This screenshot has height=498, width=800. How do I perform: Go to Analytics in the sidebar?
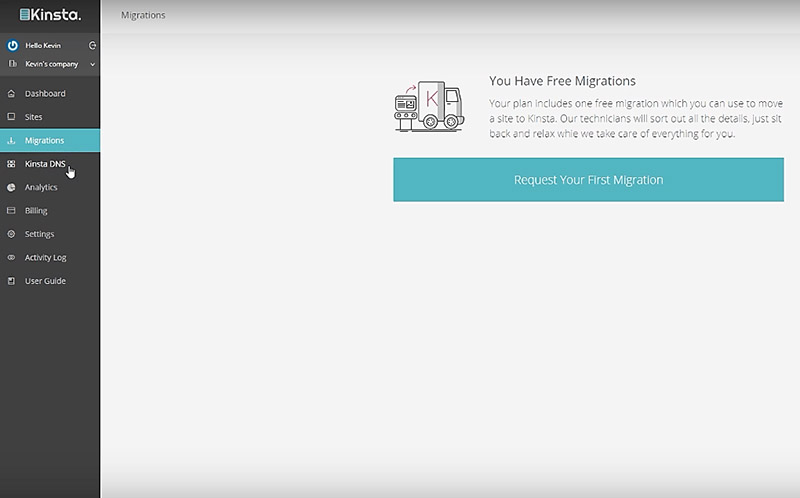50,187
